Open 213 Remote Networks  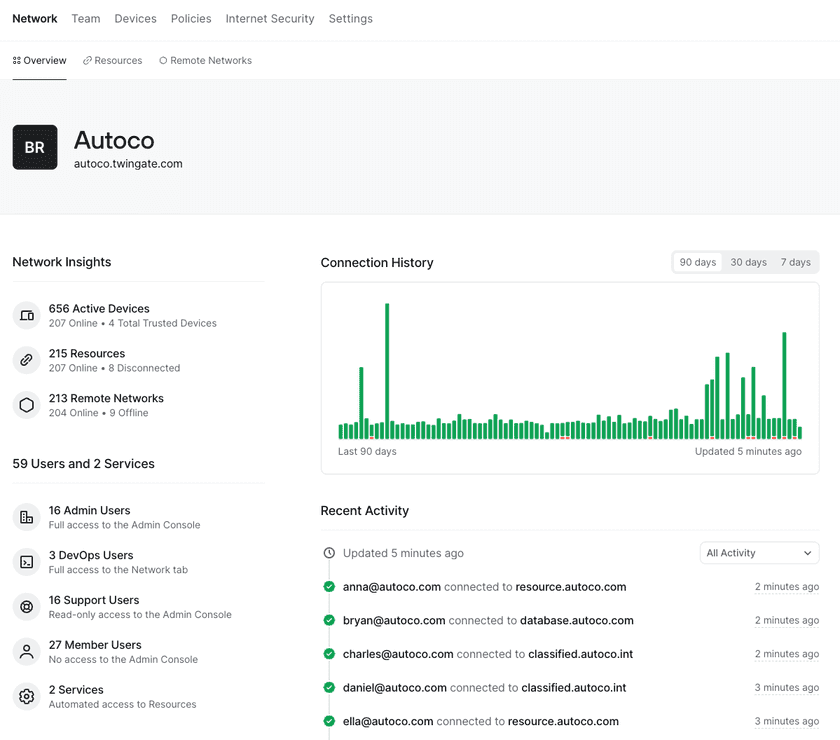106,398
